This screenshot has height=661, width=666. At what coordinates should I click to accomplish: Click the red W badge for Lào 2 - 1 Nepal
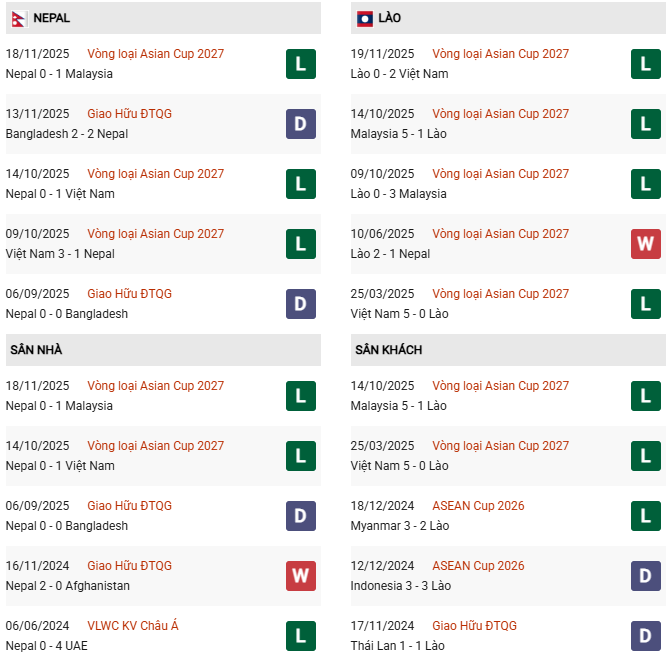coord(645,244)
